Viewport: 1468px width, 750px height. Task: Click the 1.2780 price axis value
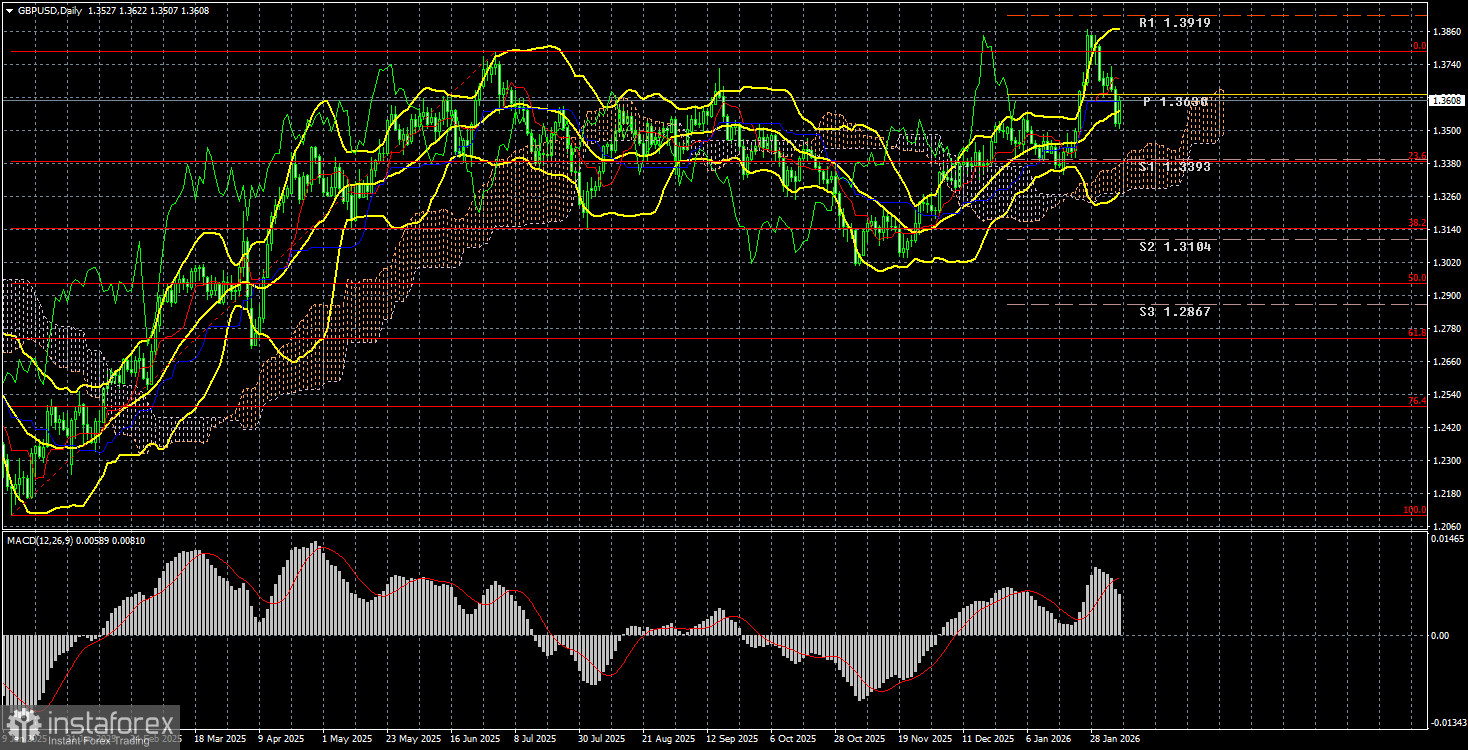tap(1446, 329)
